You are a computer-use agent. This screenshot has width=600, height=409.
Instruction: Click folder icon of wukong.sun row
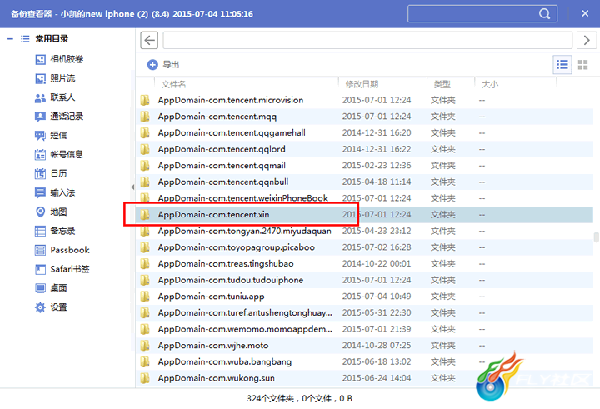[145, 378]
